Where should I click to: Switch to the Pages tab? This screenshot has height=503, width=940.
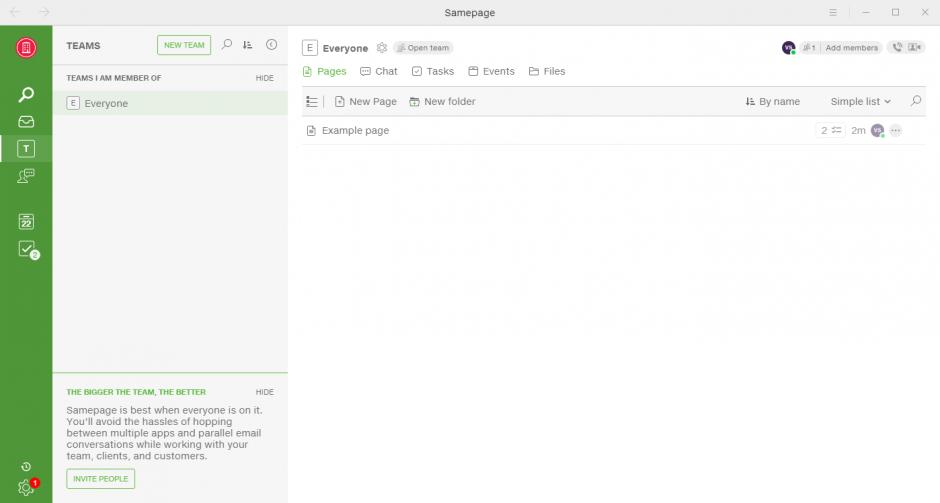click(x=324, y=71)
